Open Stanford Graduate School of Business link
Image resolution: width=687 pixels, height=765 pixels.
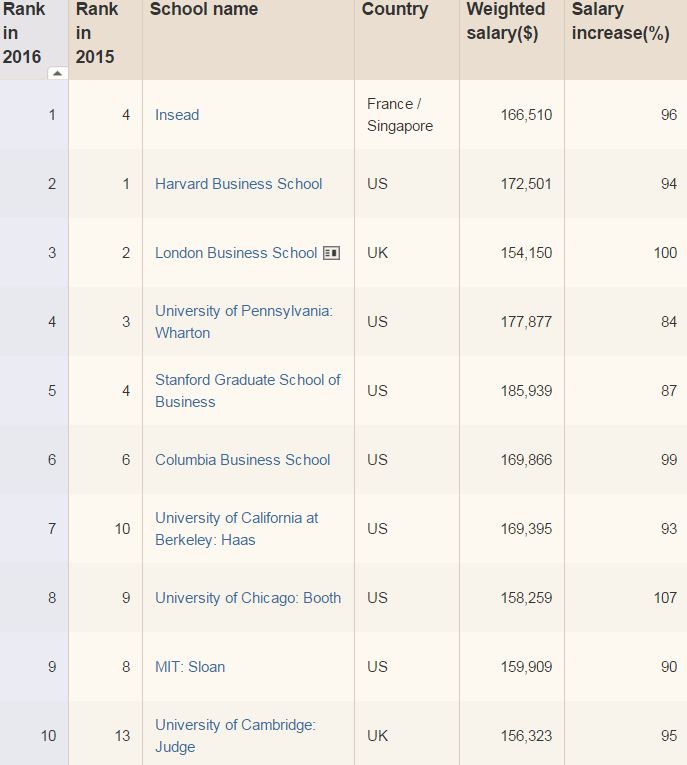tap(248, 391)
